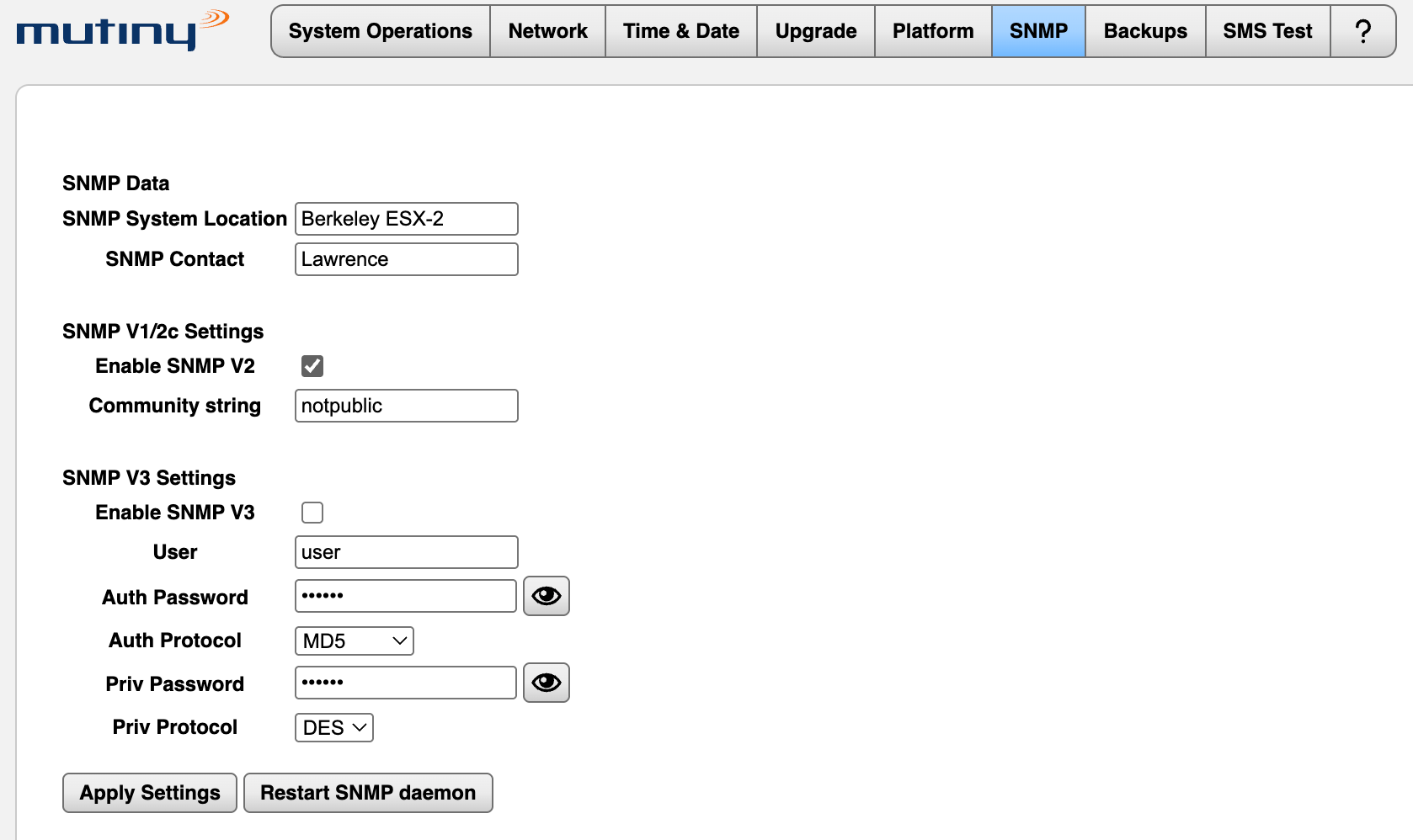Click the Mutiny logo

click(122, 30)
